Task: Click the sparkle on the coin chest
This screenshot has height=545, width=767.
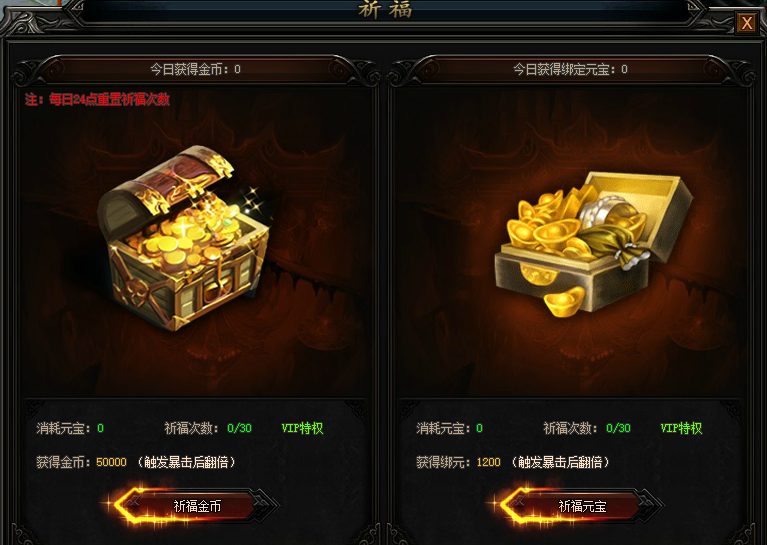Action: tap(254, 199)
